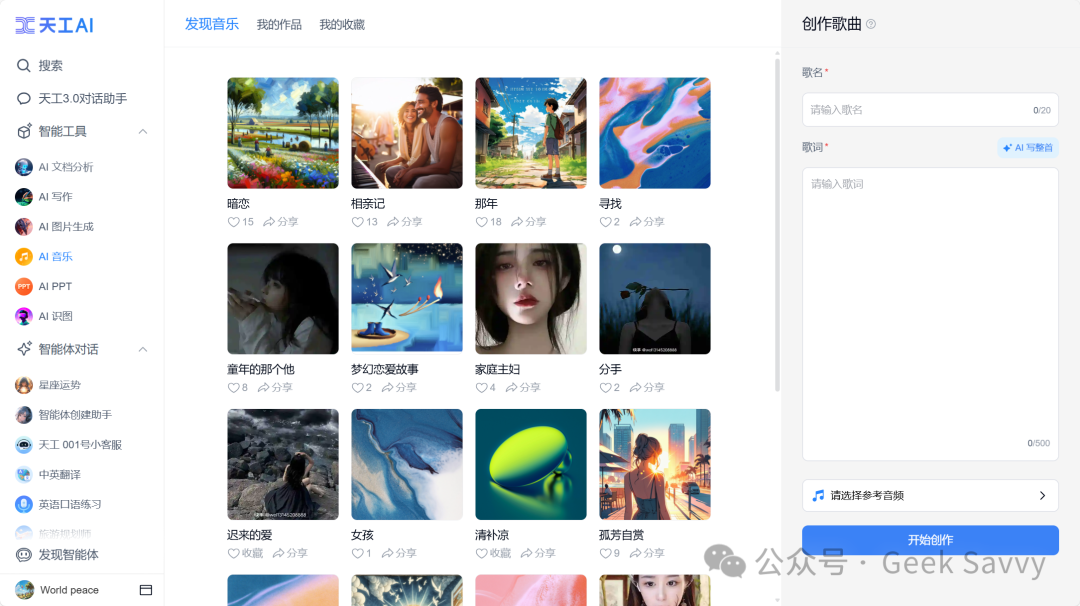1080x606 pixels.
Task: Open the World peace user profile
Action: (57, 590)
